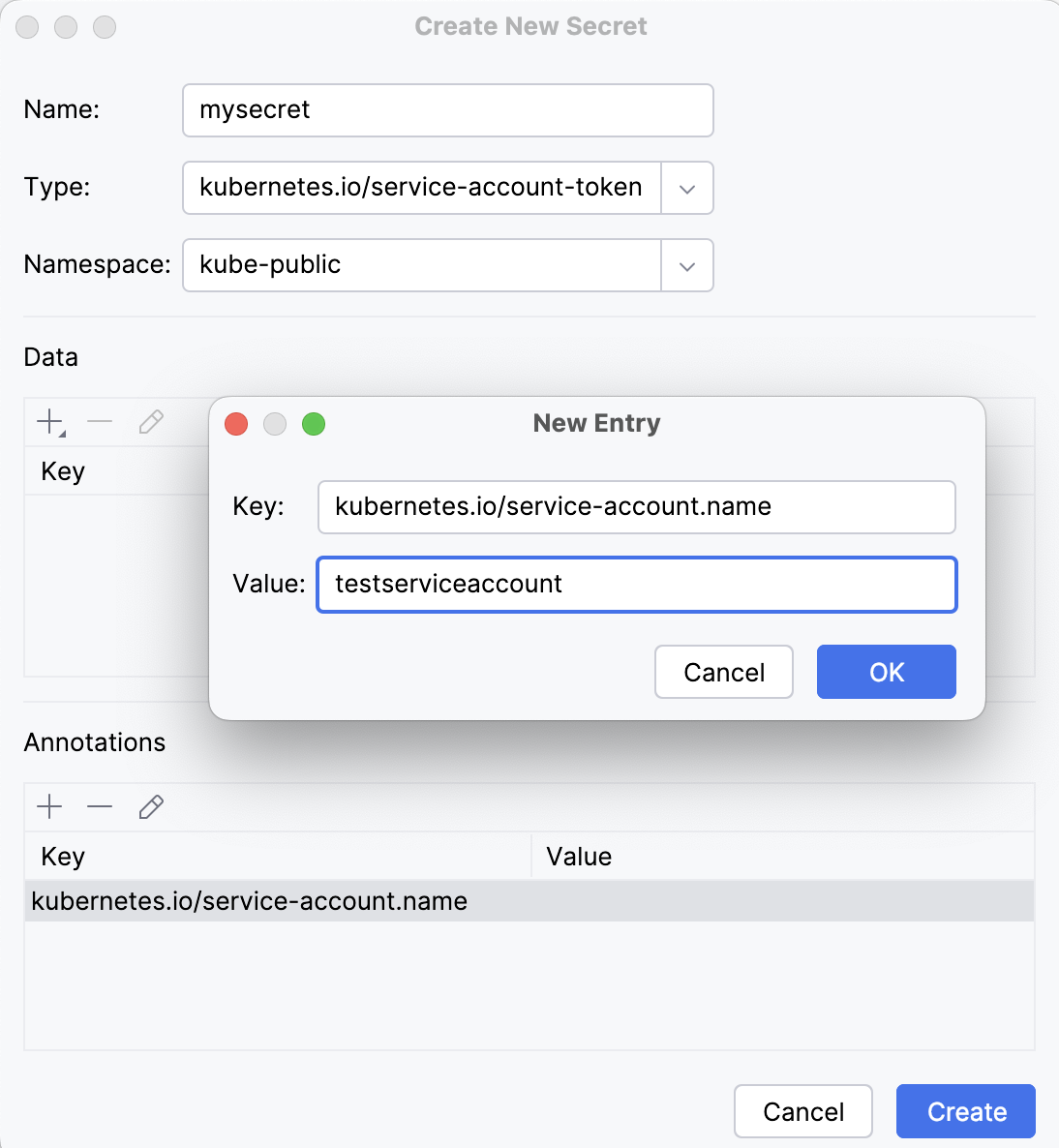Cancel the New Entry dialog
The image size is (1059, 1148).
[x=724, y=672]
